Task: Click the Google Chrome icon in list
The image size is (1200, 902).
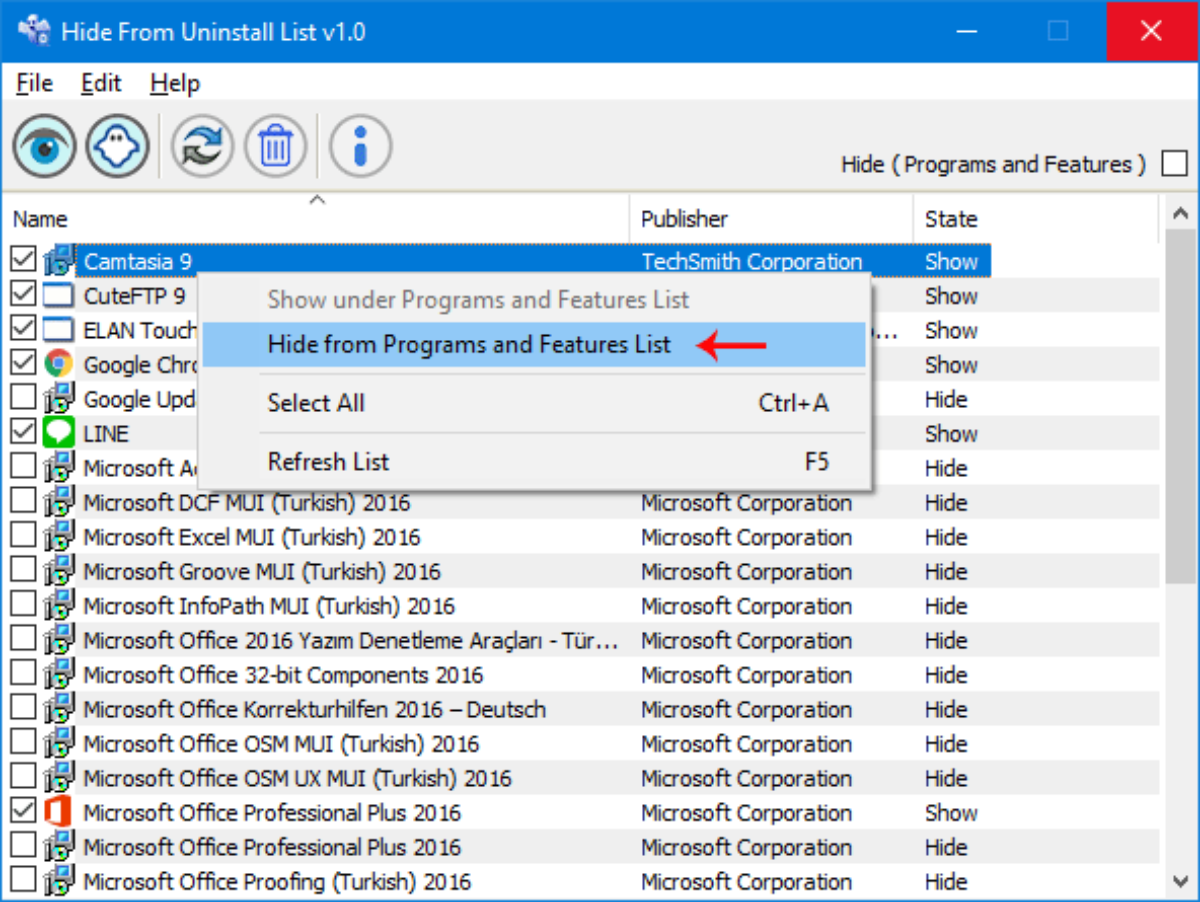Action: click(x=59, y=365)
